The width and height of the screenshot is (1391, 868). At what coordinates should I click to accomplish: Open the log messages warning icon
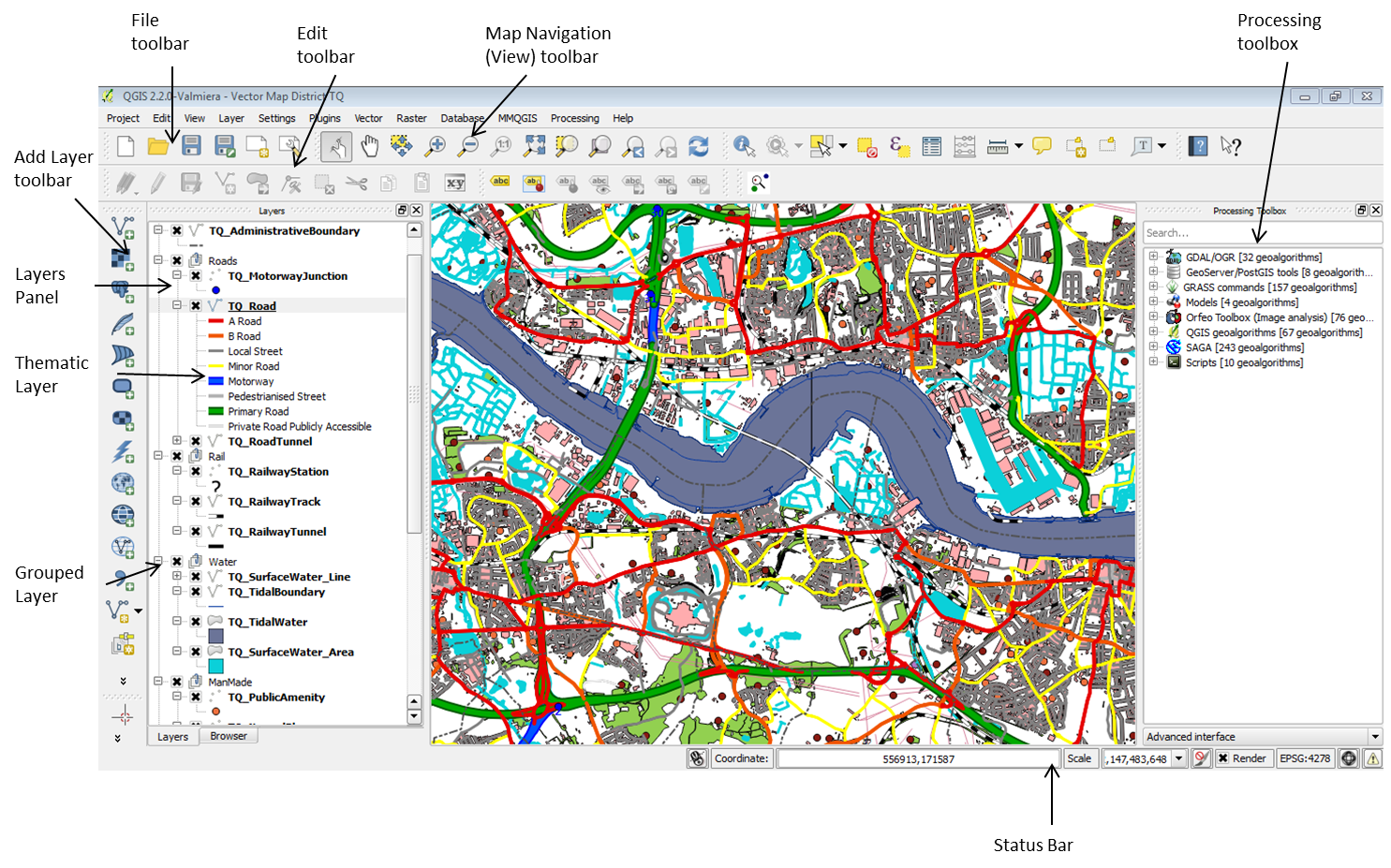pyautogui.click(x=1373, y=758)
